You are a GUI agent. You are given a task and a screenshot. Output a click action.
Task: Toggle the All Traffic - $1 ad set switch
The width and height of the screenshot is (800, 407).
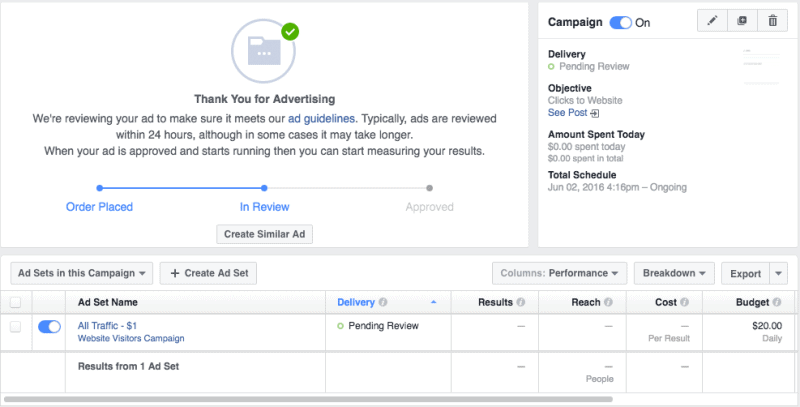49,326
